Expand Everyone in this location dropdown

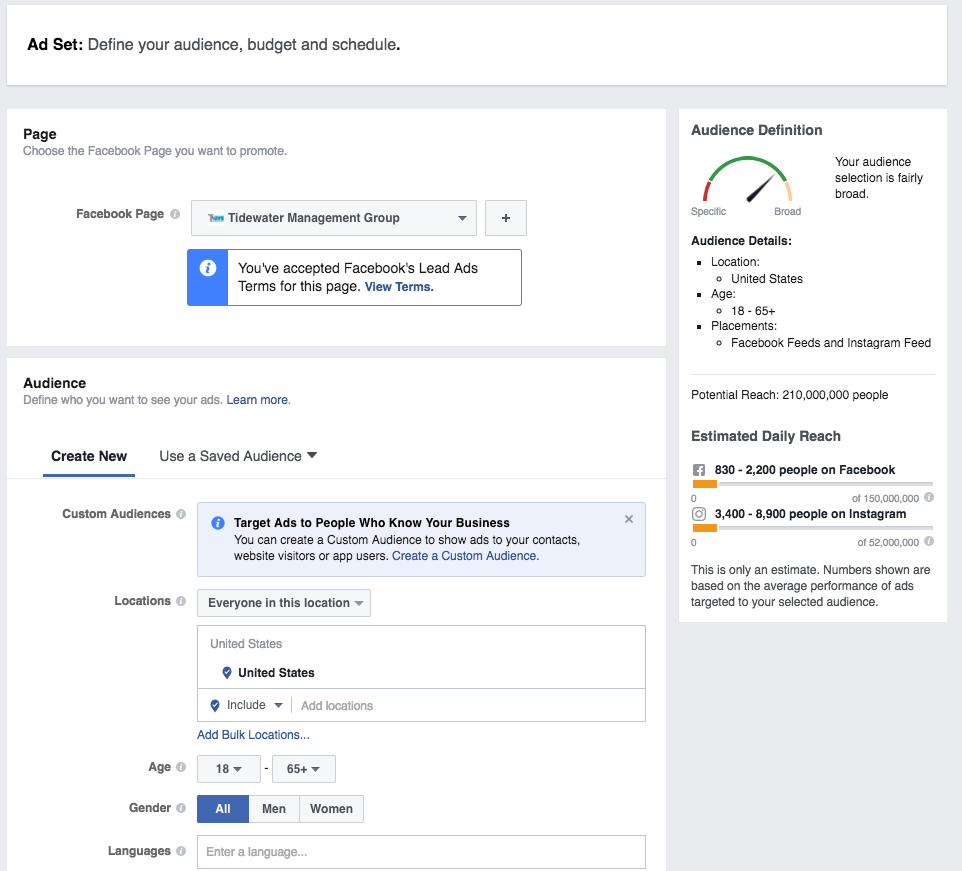click(284, 603)
